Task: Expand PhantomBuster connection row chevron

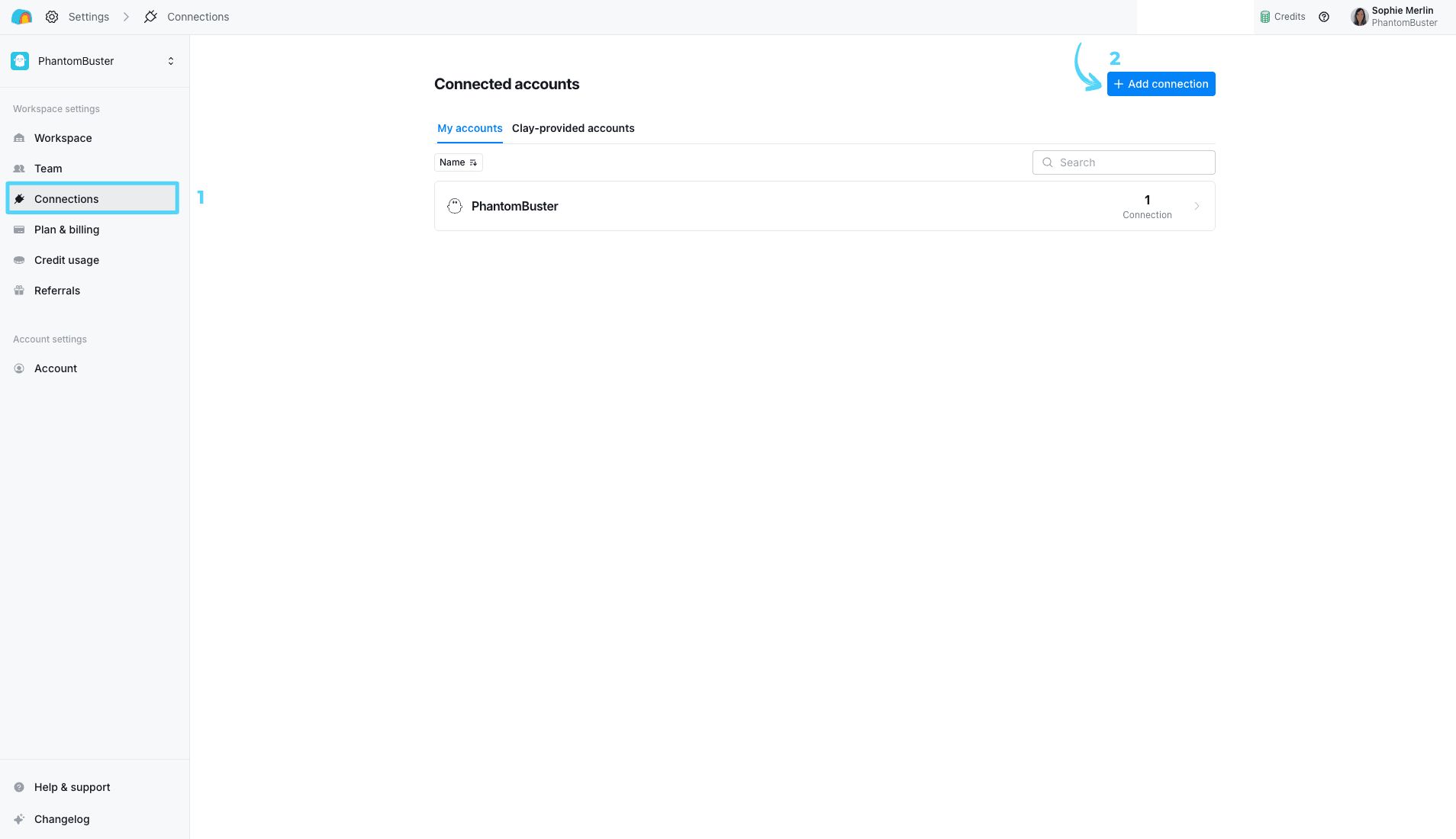Action: 1197,206
